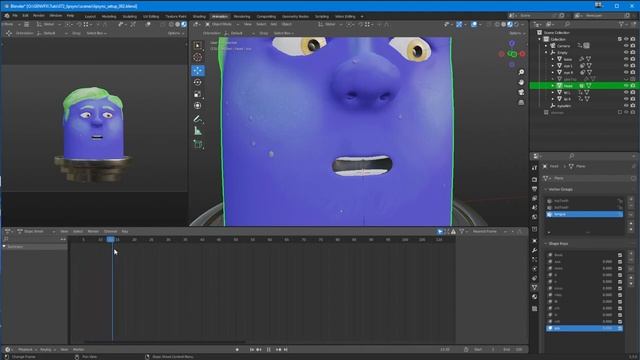Screen dimensions: 640x360
Task: Pause playback in the timeline
Action: click(x=269, y=350)
